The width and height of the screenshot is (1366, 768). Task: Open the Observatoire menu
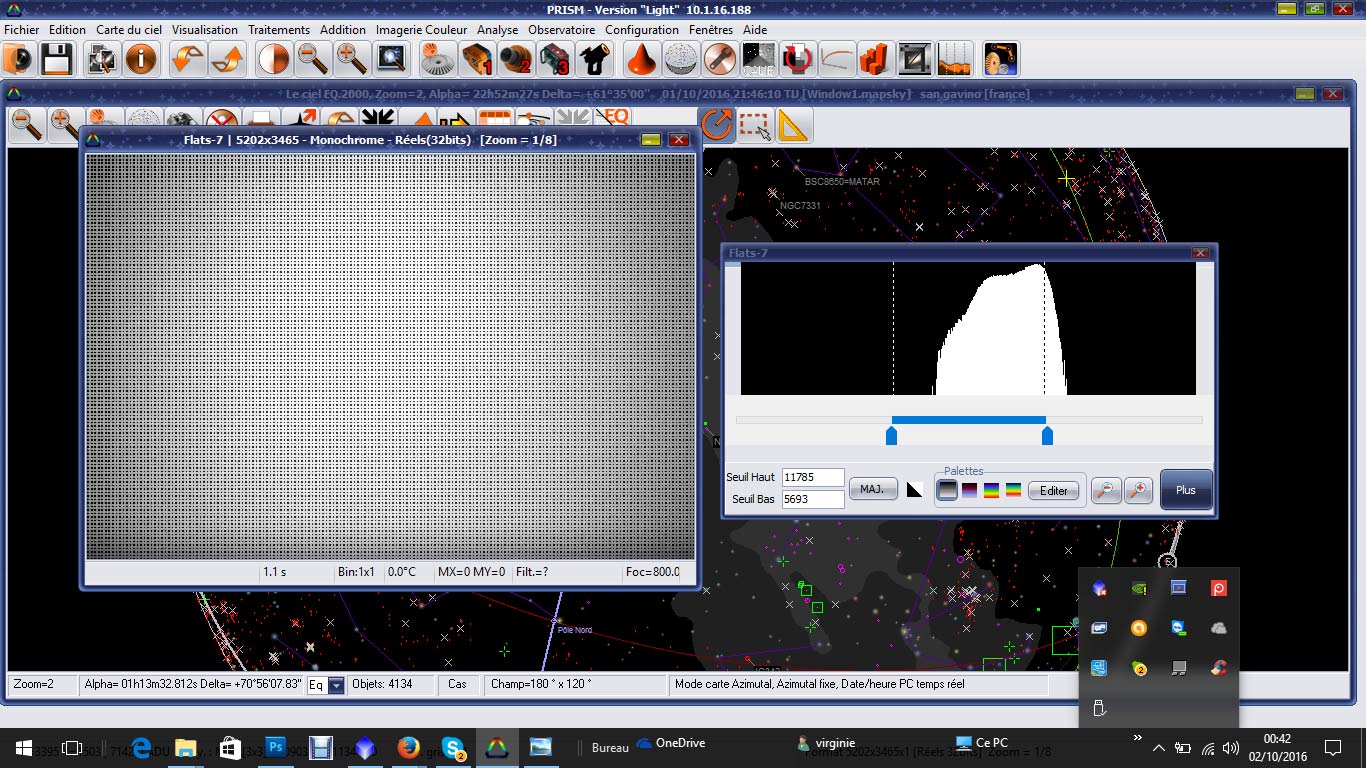pos(561,30)
